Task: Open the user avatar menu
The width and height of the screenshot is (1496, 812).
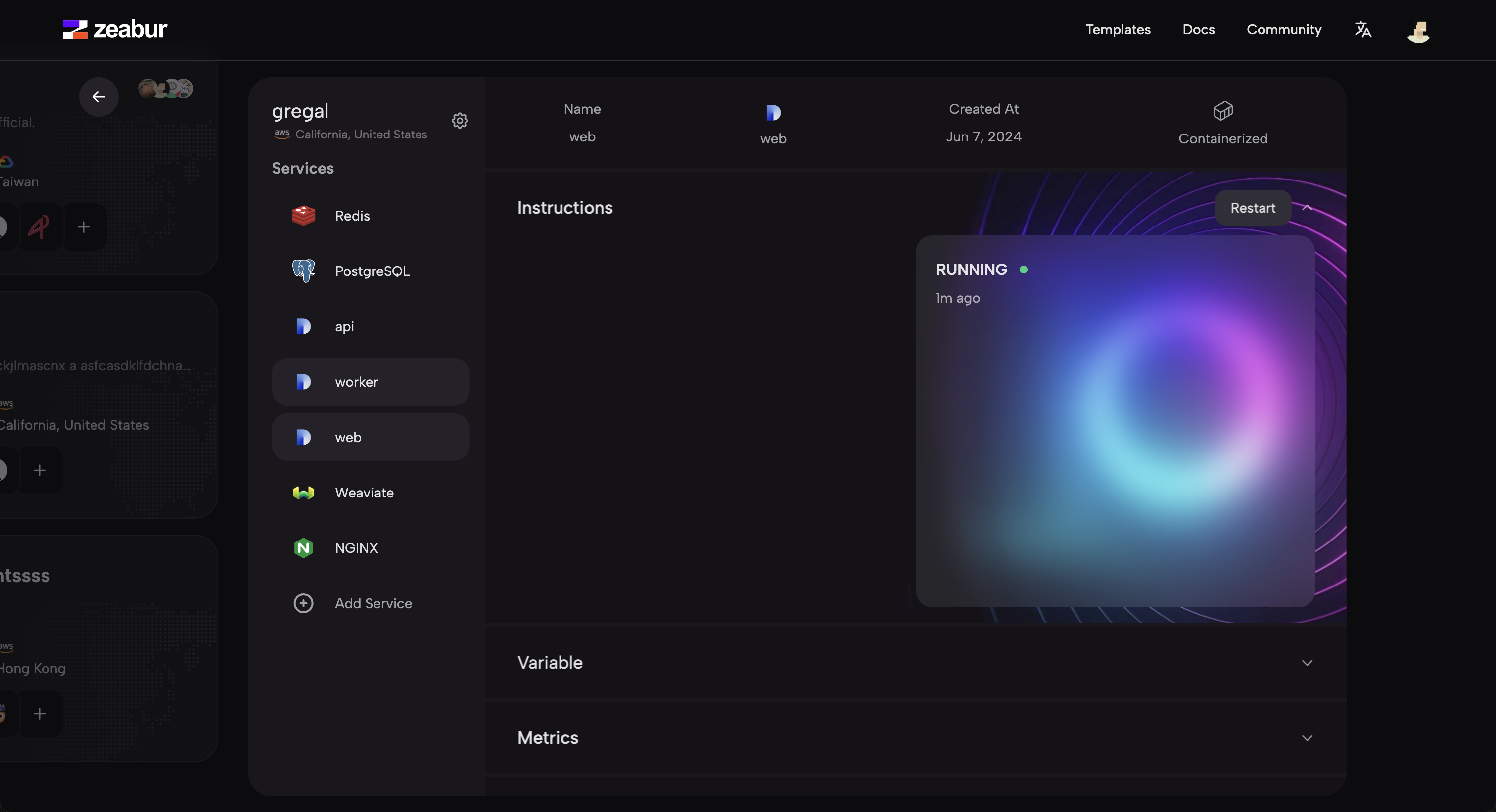Action: pos(1418,31)
